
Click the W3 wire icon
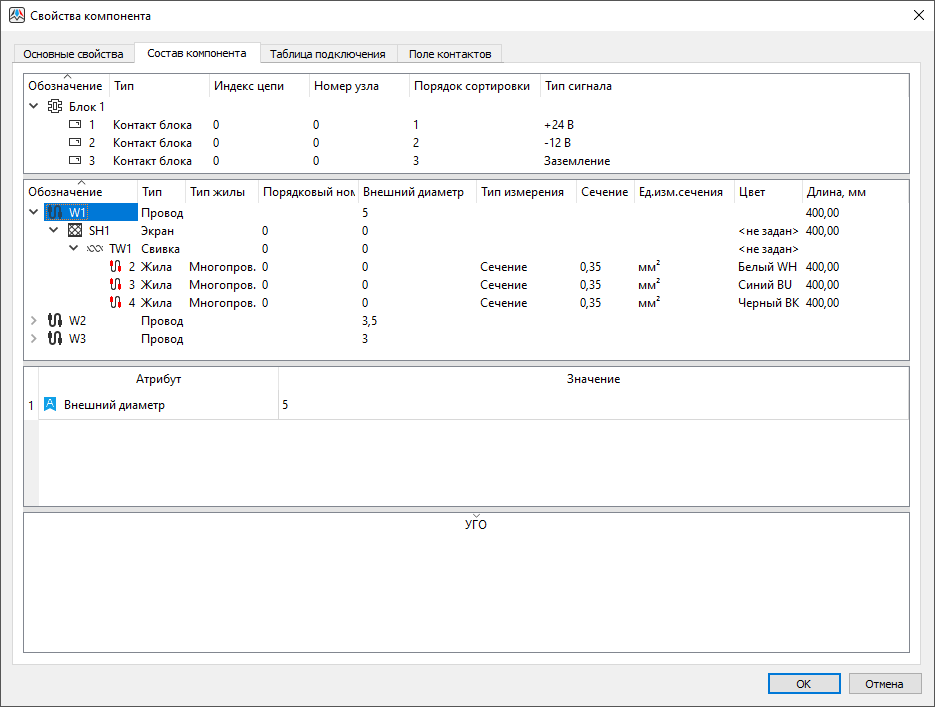click(55, 339)
